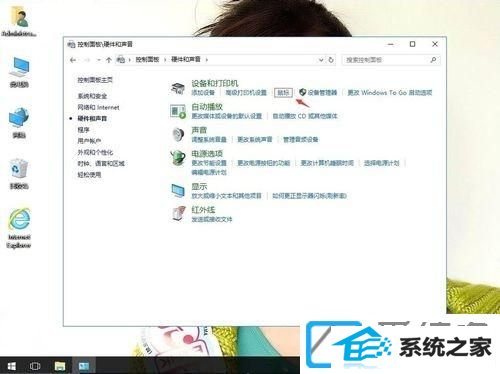Click the AutoPlay category icon
This screenshot has height=374, width=500.
coord(178,111)
